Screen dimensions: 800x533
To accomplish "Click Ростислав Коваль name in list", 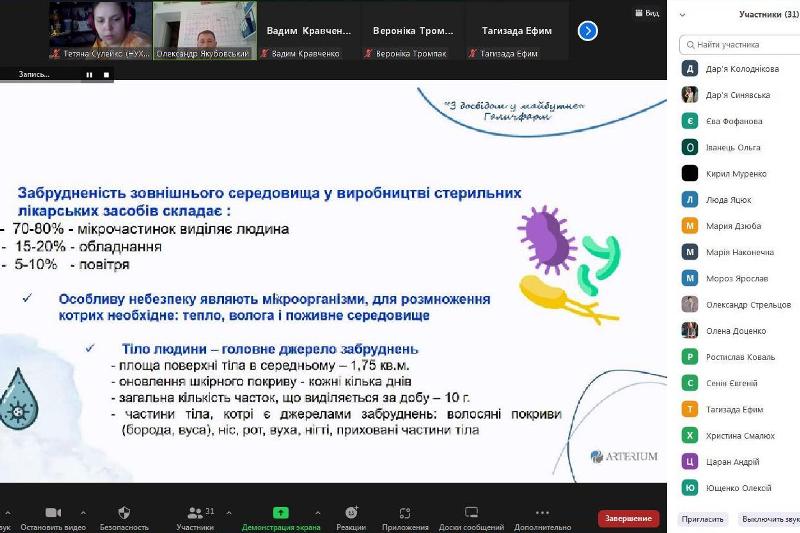I will (740, 357).
